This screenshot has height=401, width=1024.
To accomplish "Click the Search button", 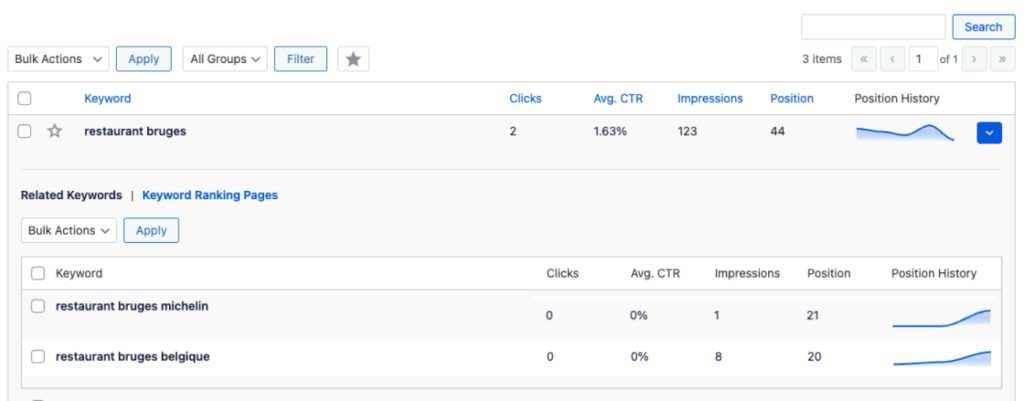I will 983,27.
